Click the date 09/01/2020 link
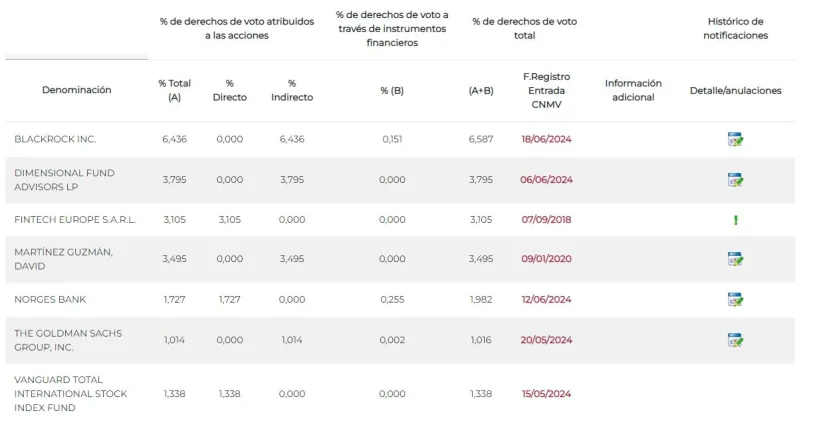 [x=546, y=259]
